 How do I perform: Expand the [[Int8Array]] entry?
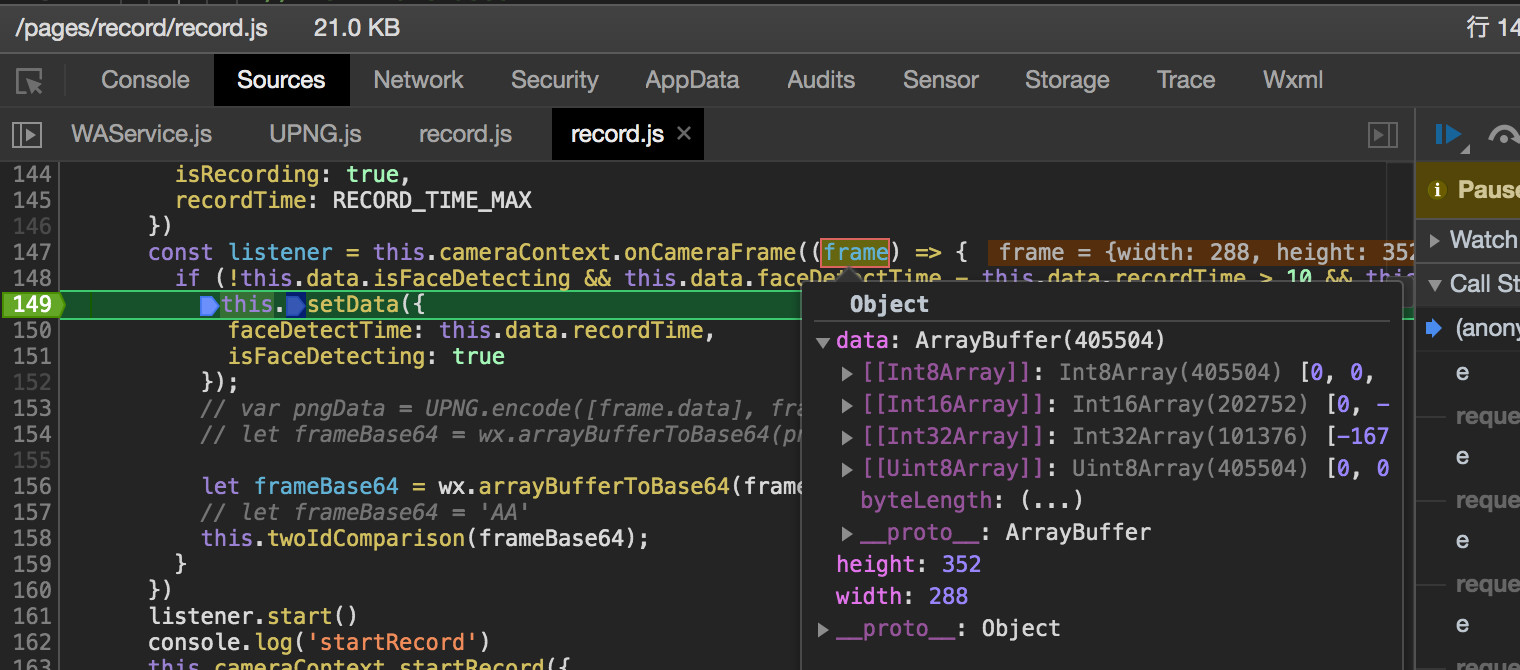848,373
